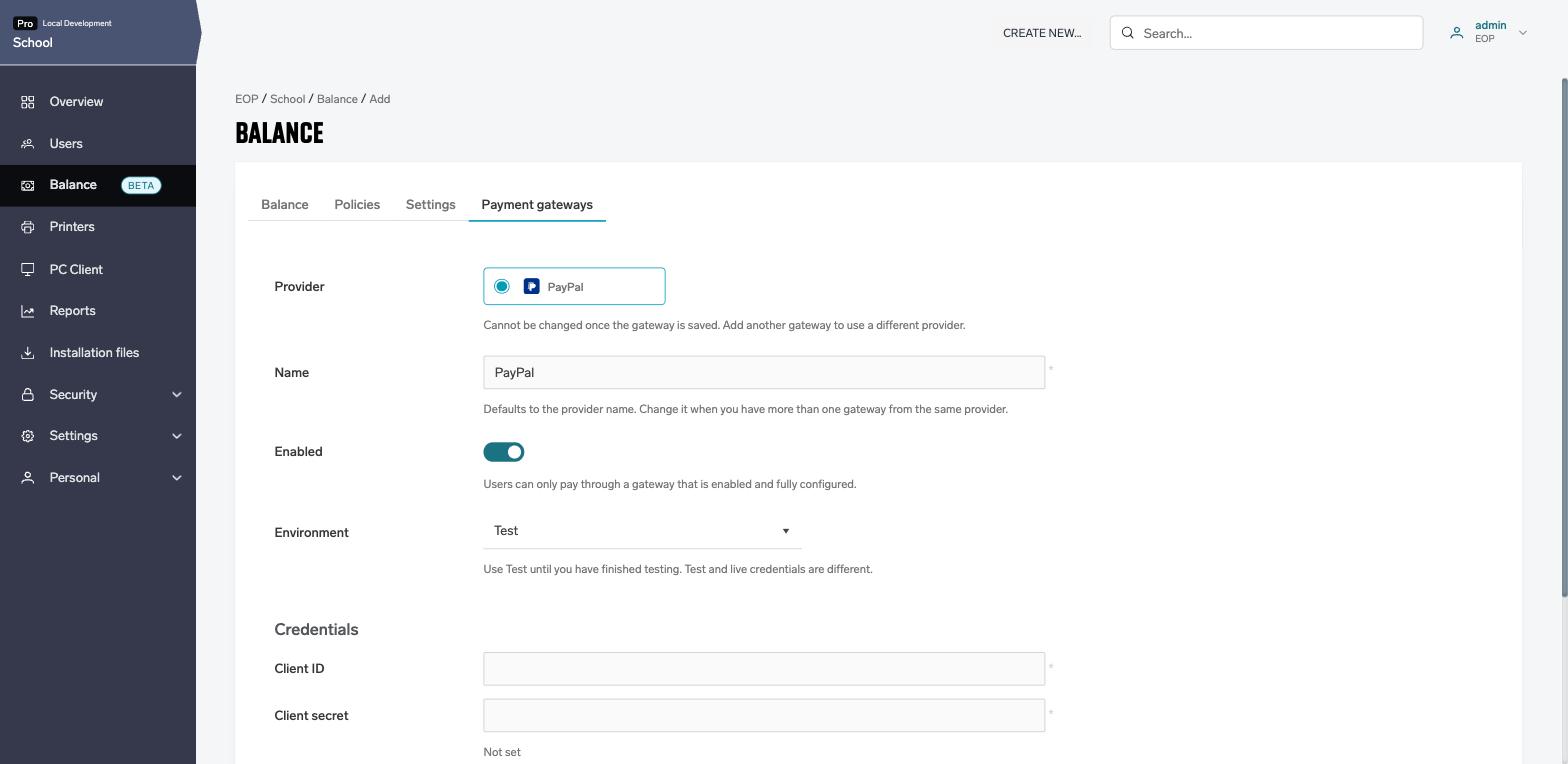Toggle the Enabled switch off
This screenshot has width=1568, height=764.
point(504,452)
